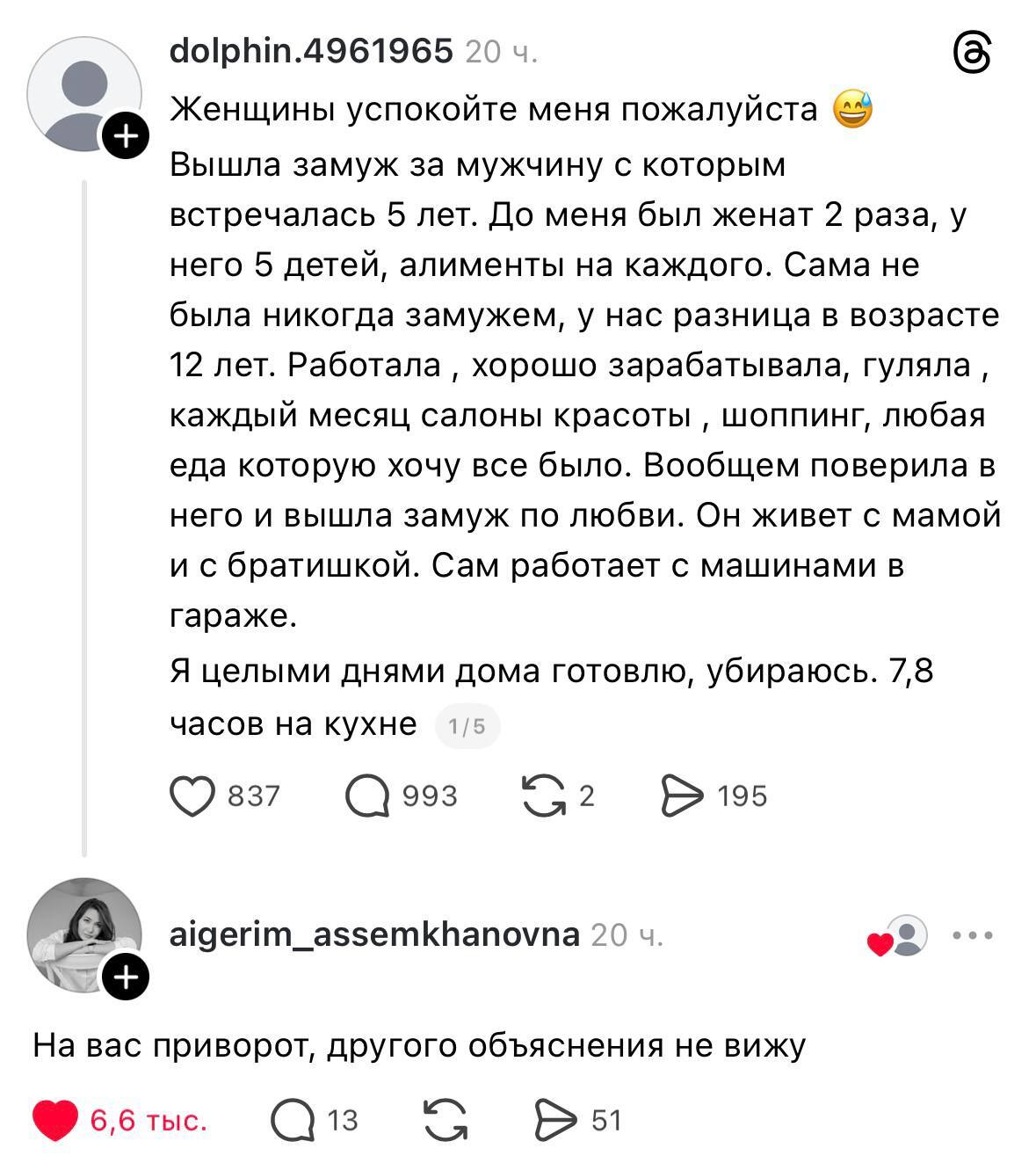Like the dolphin.4961965 post with 837 likes
The width and height of the screenshot is (1036, 1163).
[x=192, y=796]
